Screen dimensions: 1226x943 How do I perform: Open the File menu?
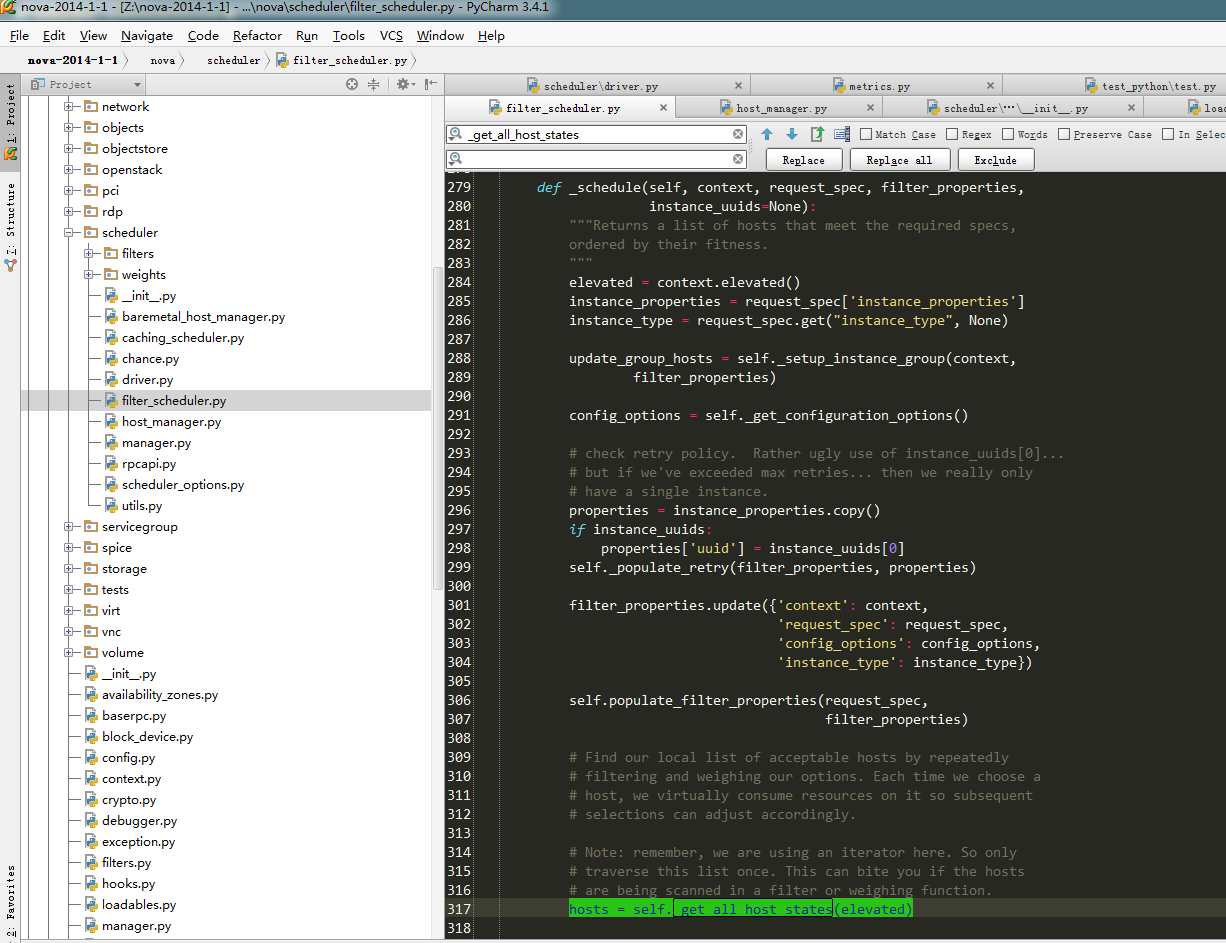tap(19, 35)
